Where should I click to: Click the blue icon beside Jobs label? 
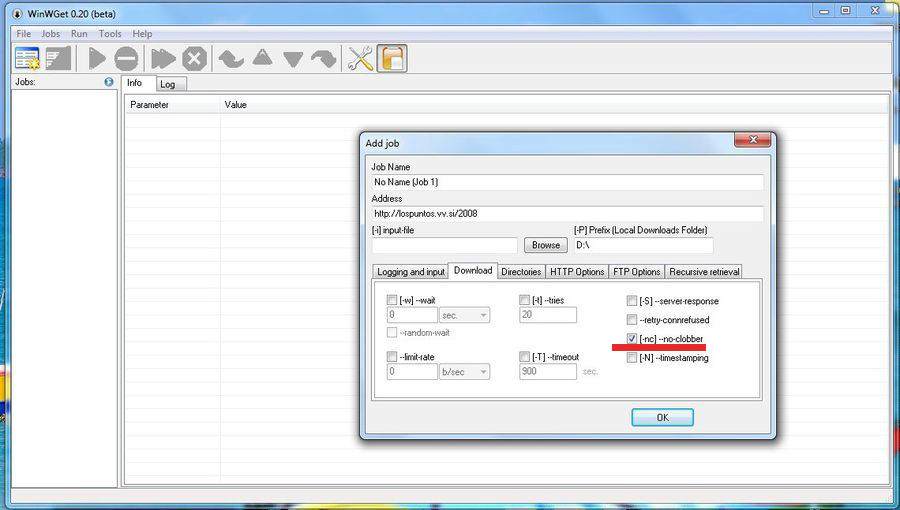109,82
